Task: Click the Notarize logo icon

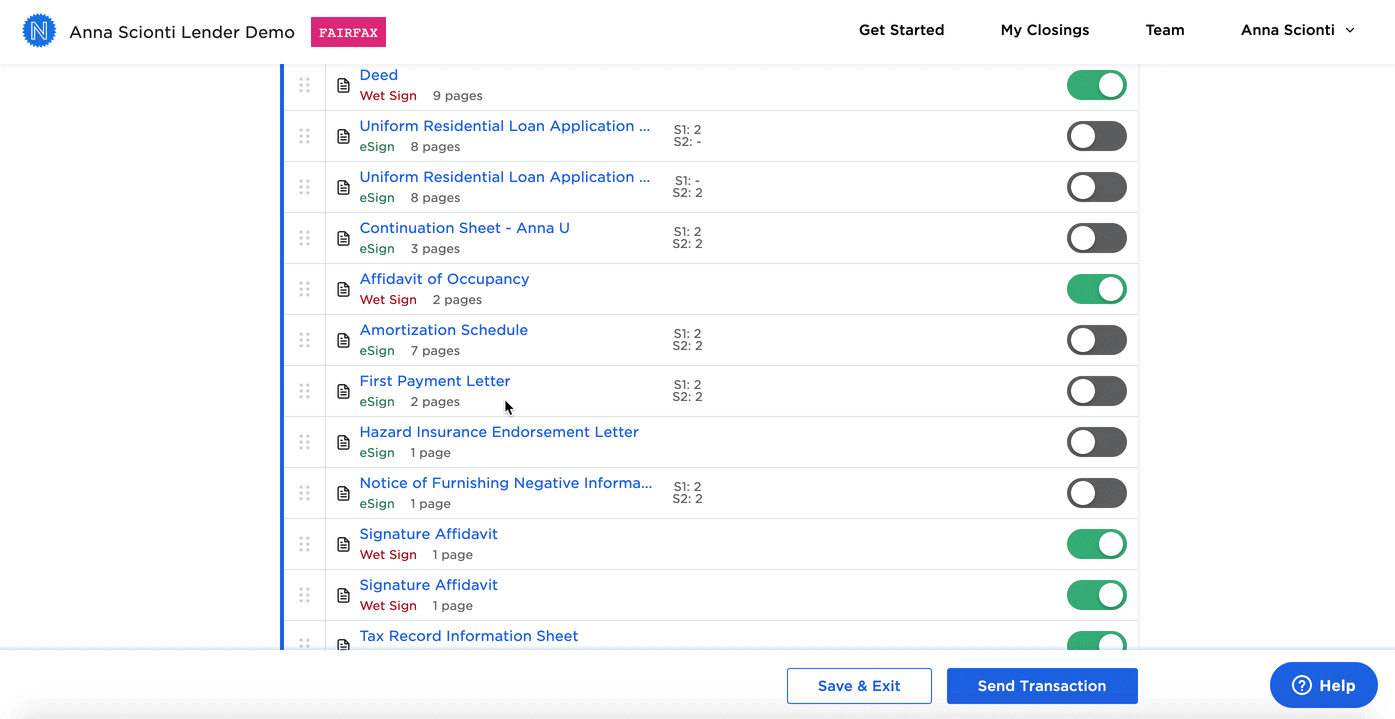Action: (x=39, y=31)
